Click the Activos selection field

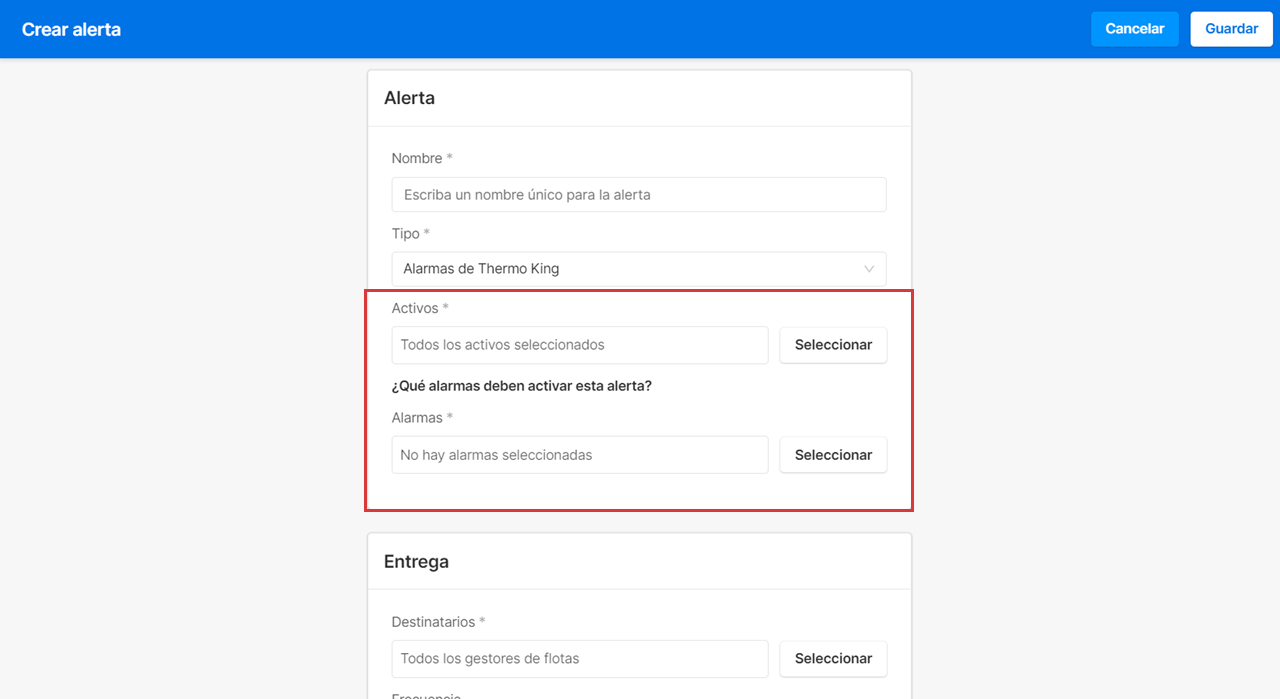click(579, 345)
